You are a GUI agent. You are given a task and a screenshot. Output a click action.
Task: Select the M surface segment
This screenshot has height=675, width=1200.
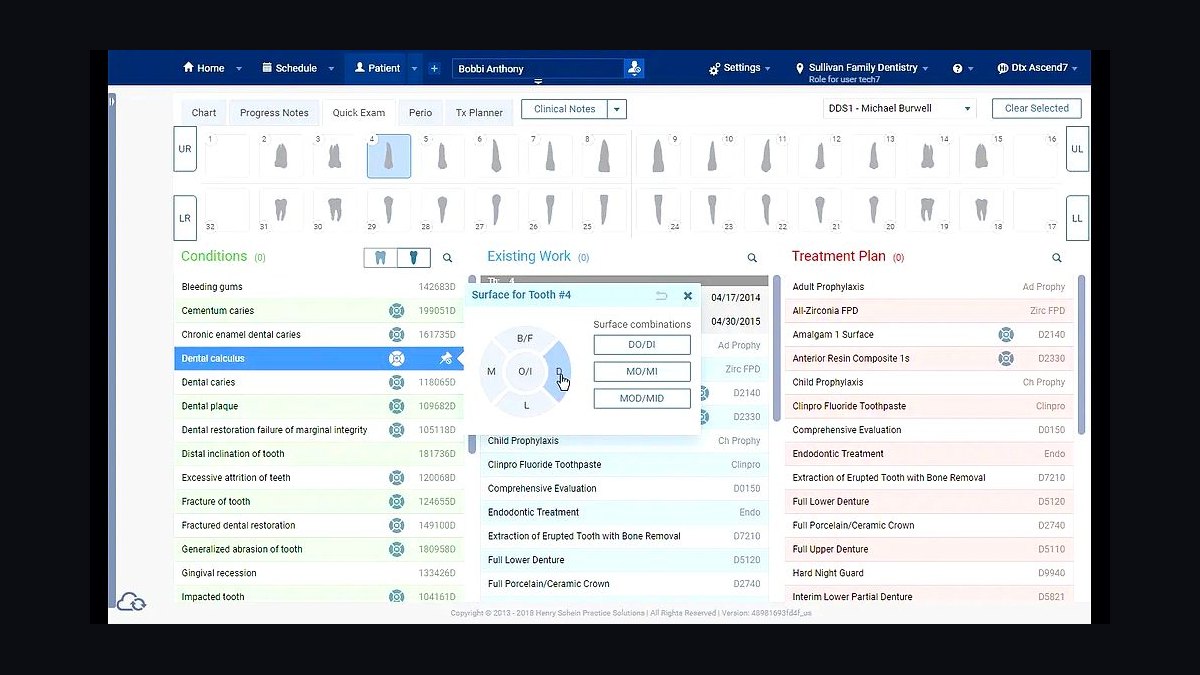pyautogui.click(x=491, y=372)
